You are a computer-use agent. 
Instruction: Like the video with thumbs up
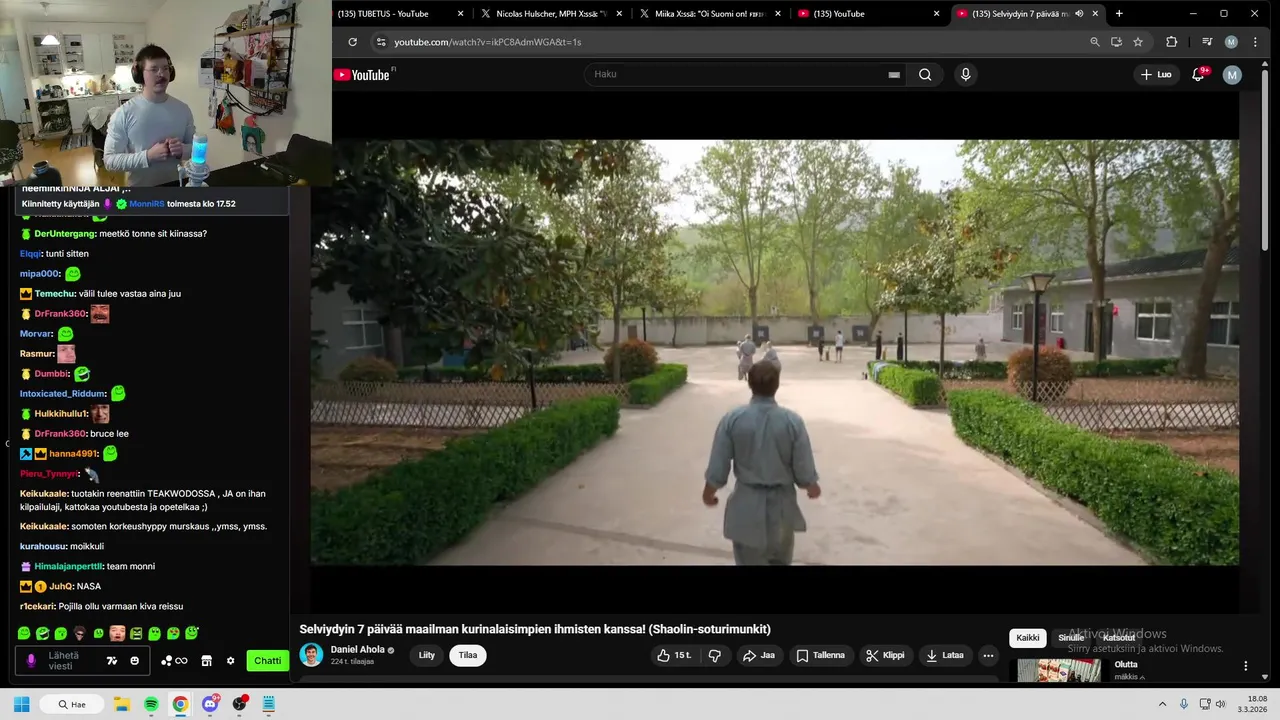point(673,656)
